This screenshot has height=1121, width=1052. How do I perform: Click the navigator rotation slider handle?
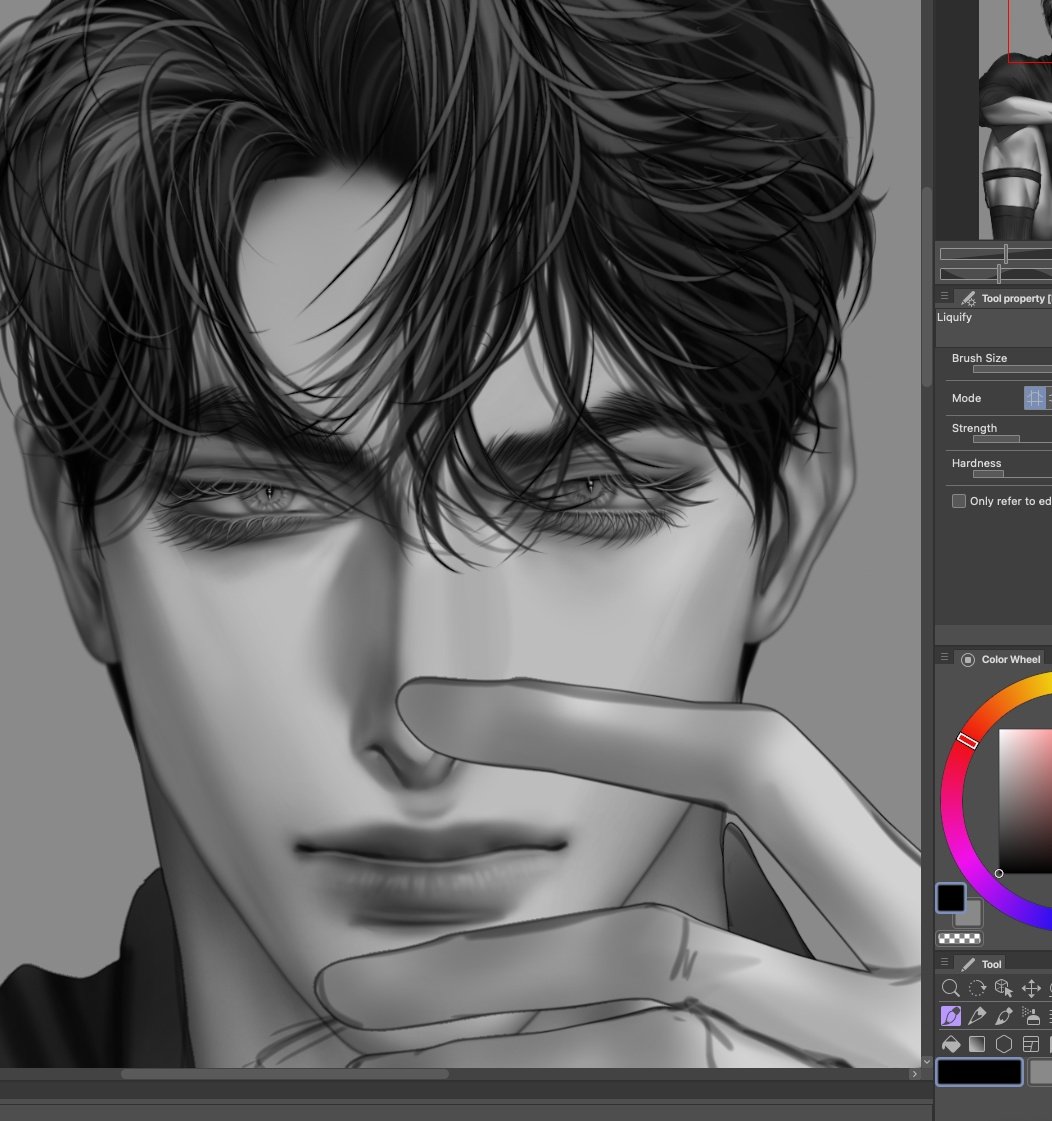coord(999,272)
